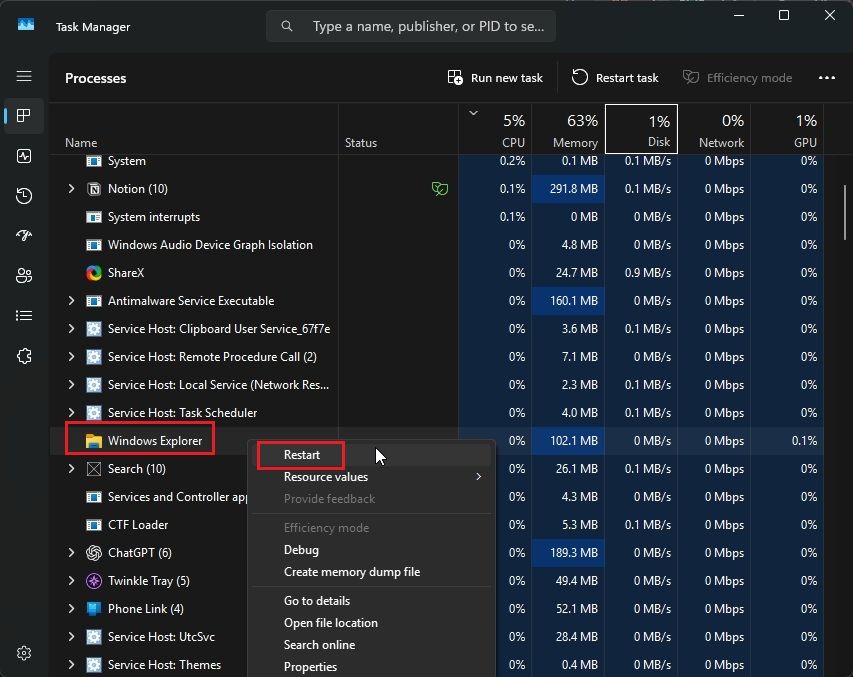Expand Service Host: Local Service group

(71, 385)
